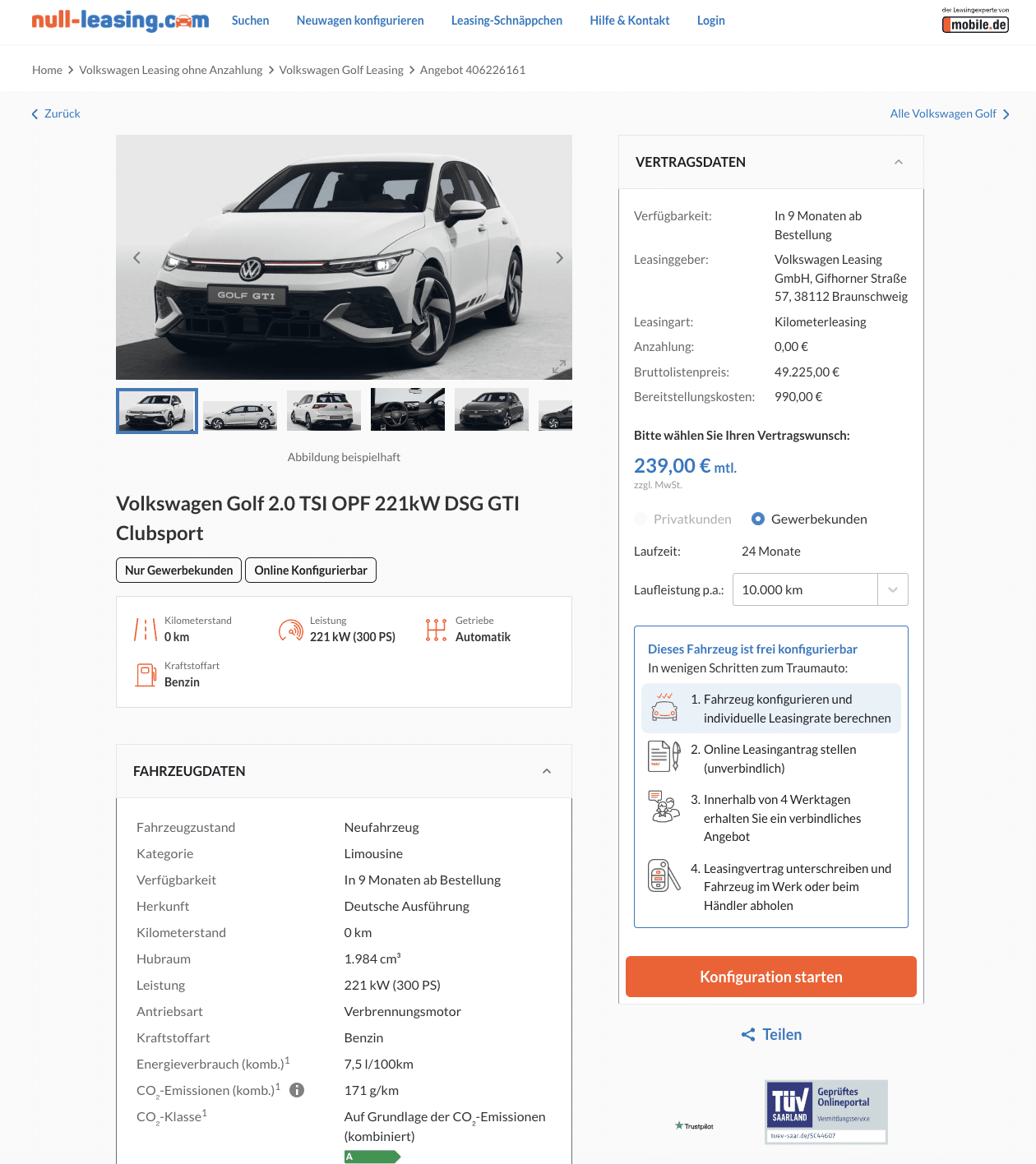
Task: Click the 1.984 cm³ Hubraum value
Action: tap(372, 958)
